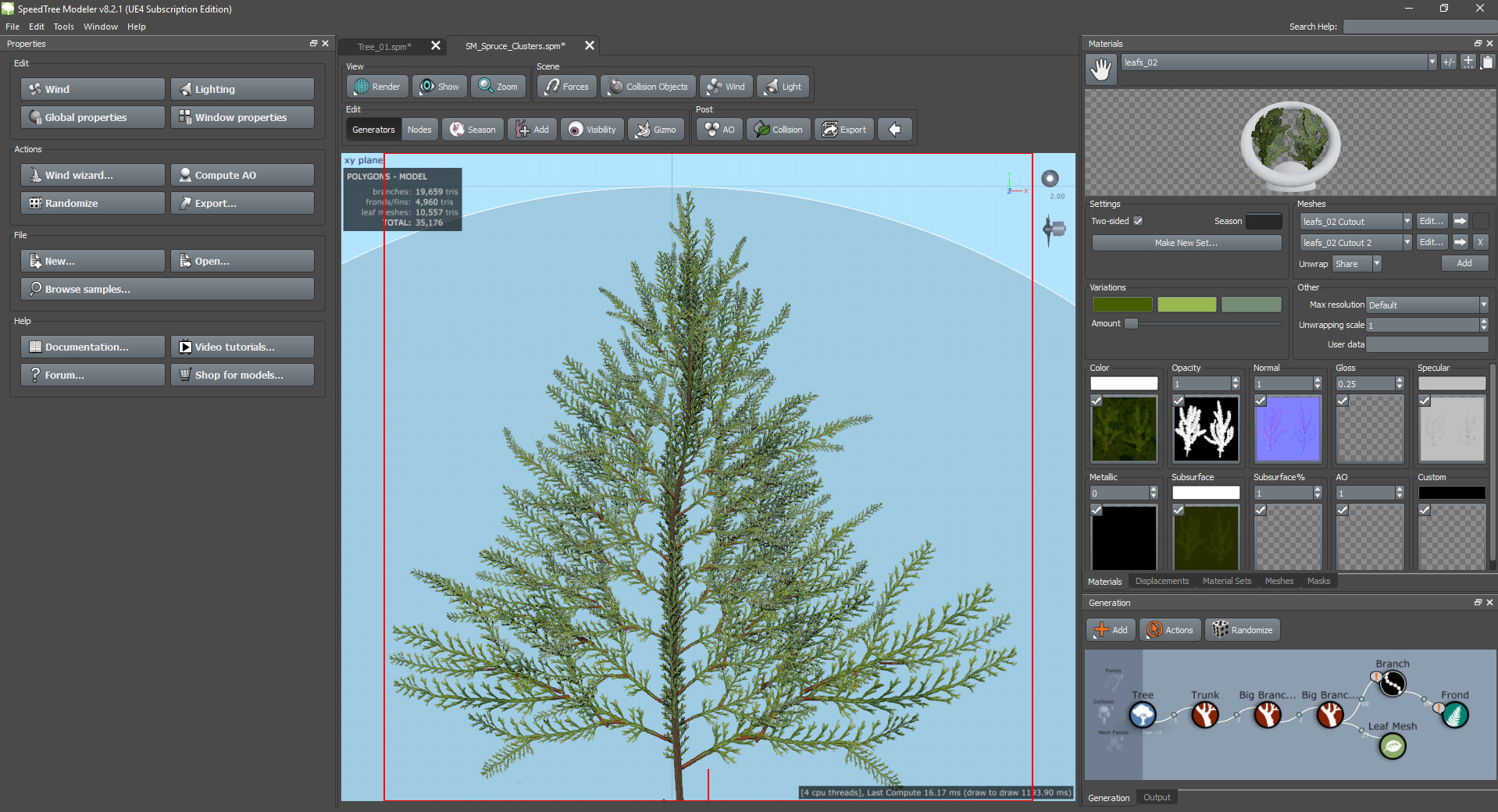Click the hand icon in Materials panel
Viewport: 1498px width, 812px height.
1101,69
